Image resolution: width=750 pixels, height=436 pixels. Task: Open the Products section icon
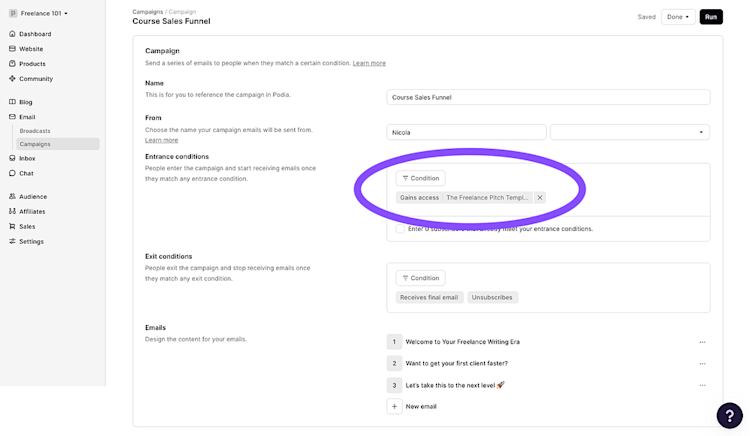click(12, 64)
